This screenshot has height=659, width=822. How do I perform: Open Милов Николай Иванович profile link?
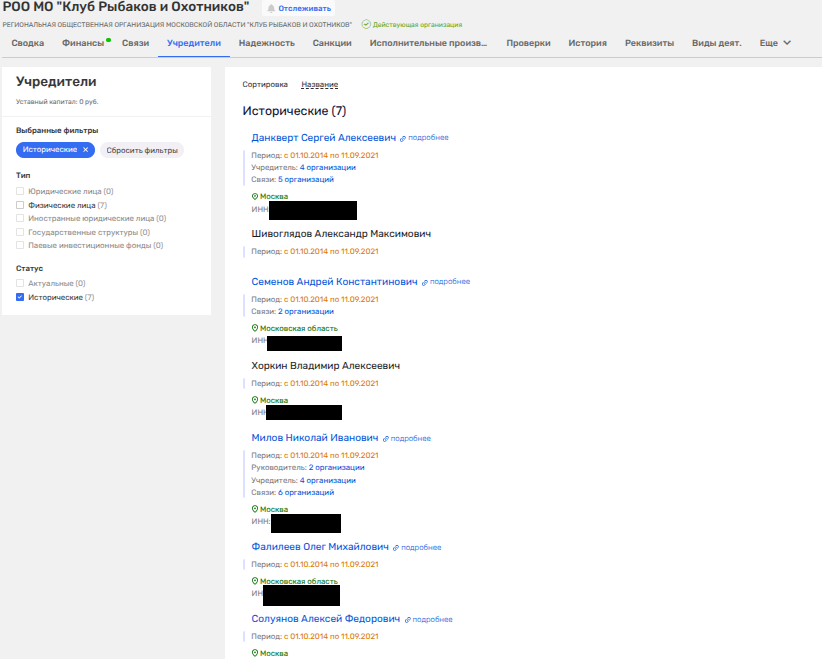[315, 438]
